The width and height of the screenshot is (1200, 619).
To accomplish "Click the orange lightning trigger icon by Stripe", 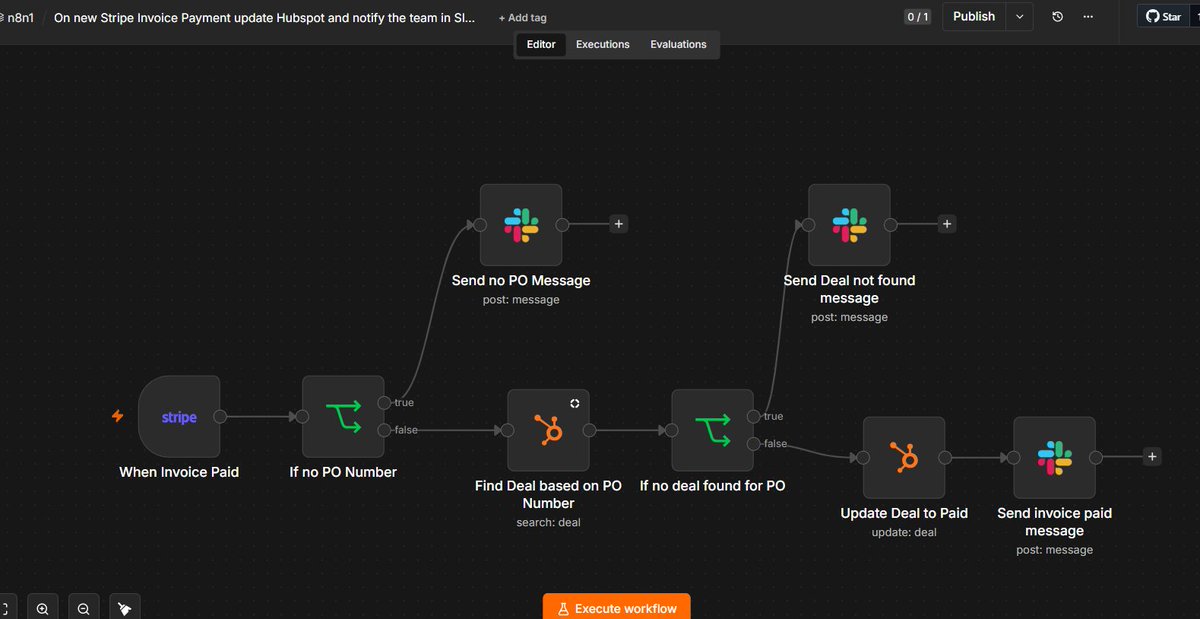I will tap(118, 416).
